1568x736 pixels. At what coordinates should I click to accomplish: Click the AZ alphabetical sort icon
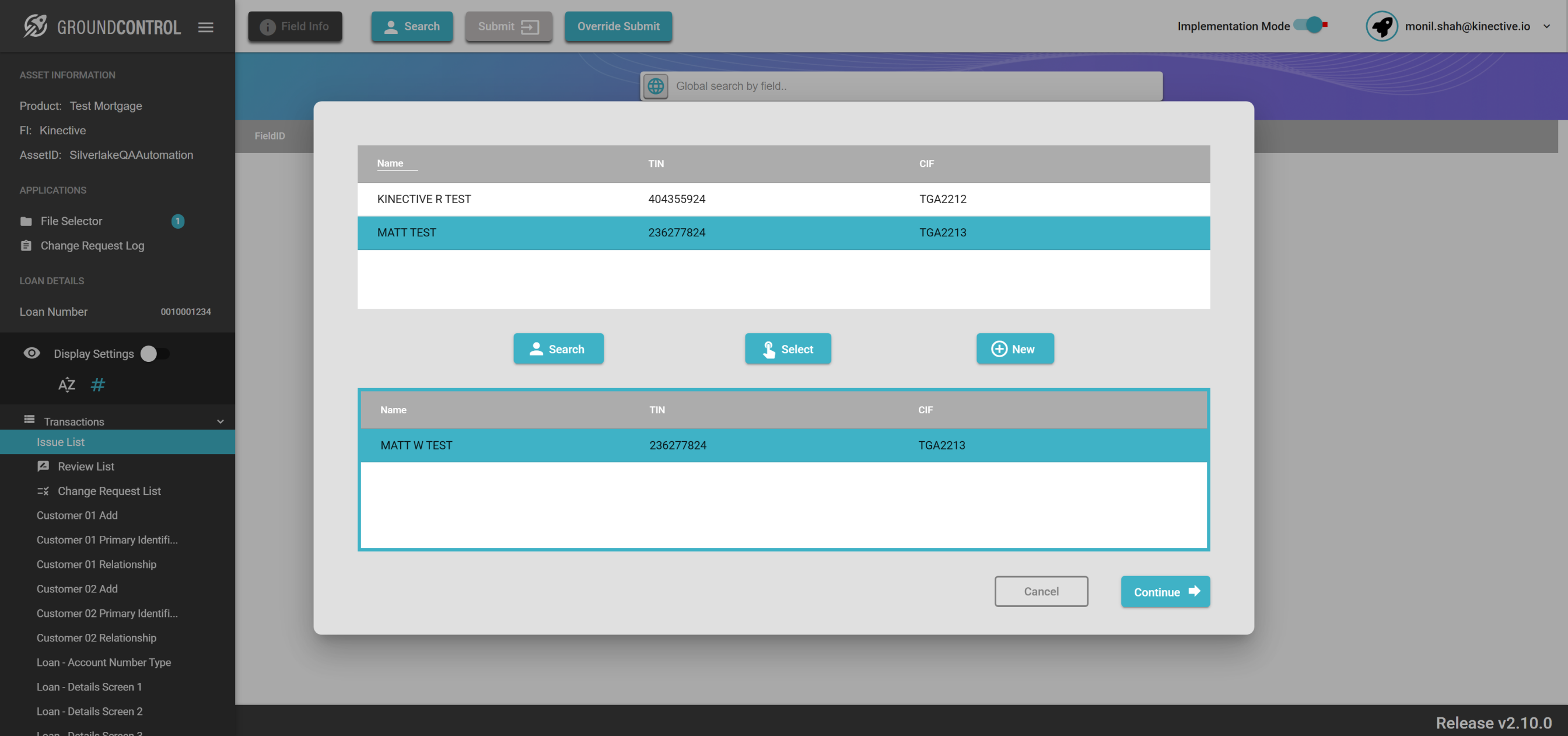pyautogui.click(x=66, y=385)
